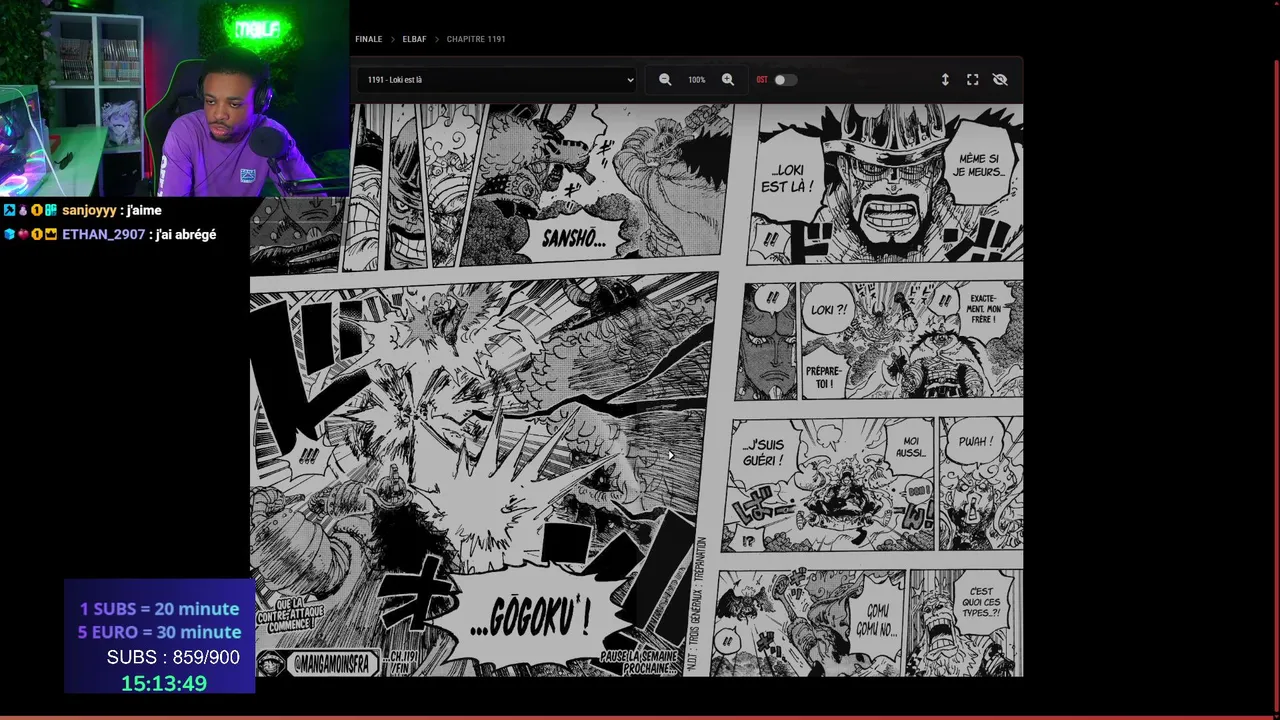Click the CHAPITRE 1191 breadcrumb

click(x=476, y=39)
